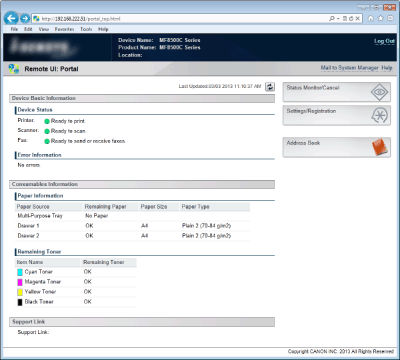Open the File menu
The height and width of the screenshot is (360, 400).
pyautogui.click(x=14, y=29)
